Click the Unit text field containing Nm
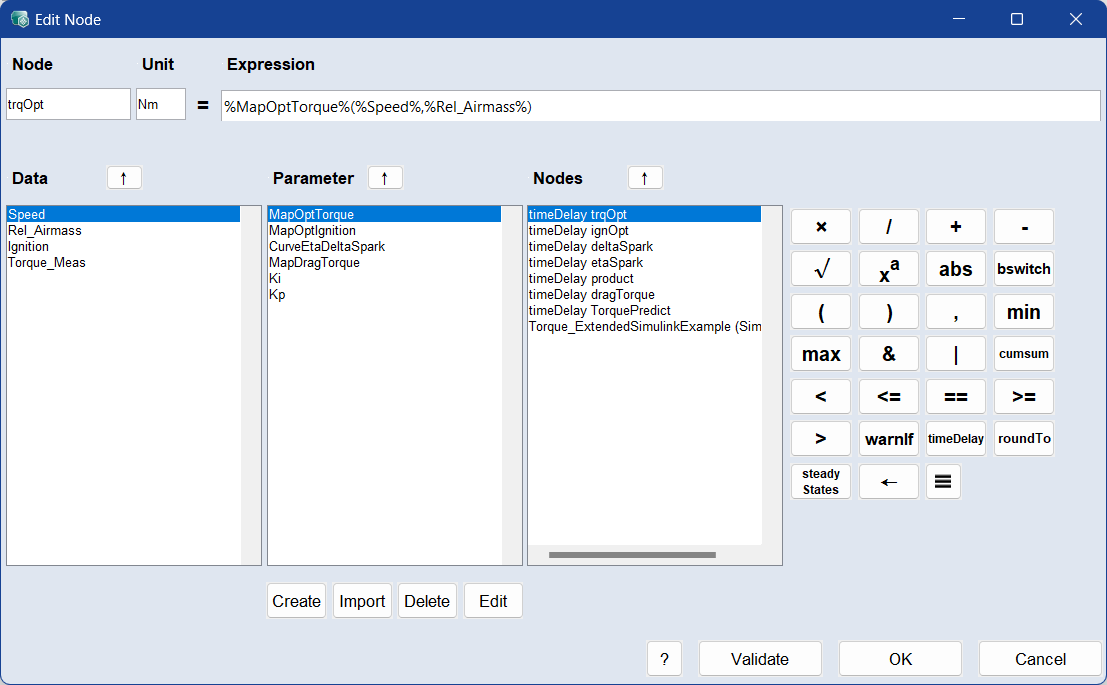Viewport: 1107px width, 685px height. coord(160,105)
